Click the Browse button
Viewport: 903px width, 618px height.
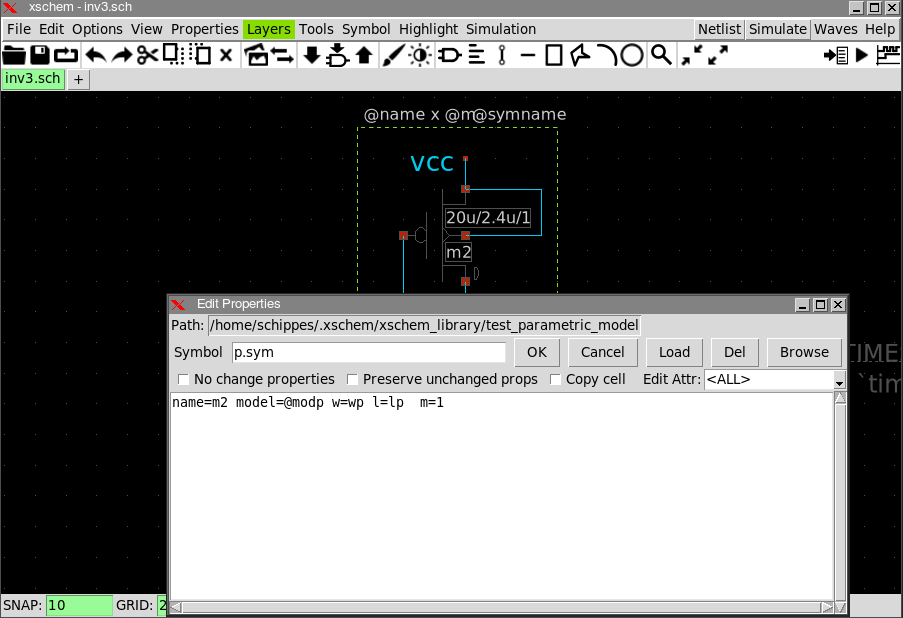(x=804, y=352)
